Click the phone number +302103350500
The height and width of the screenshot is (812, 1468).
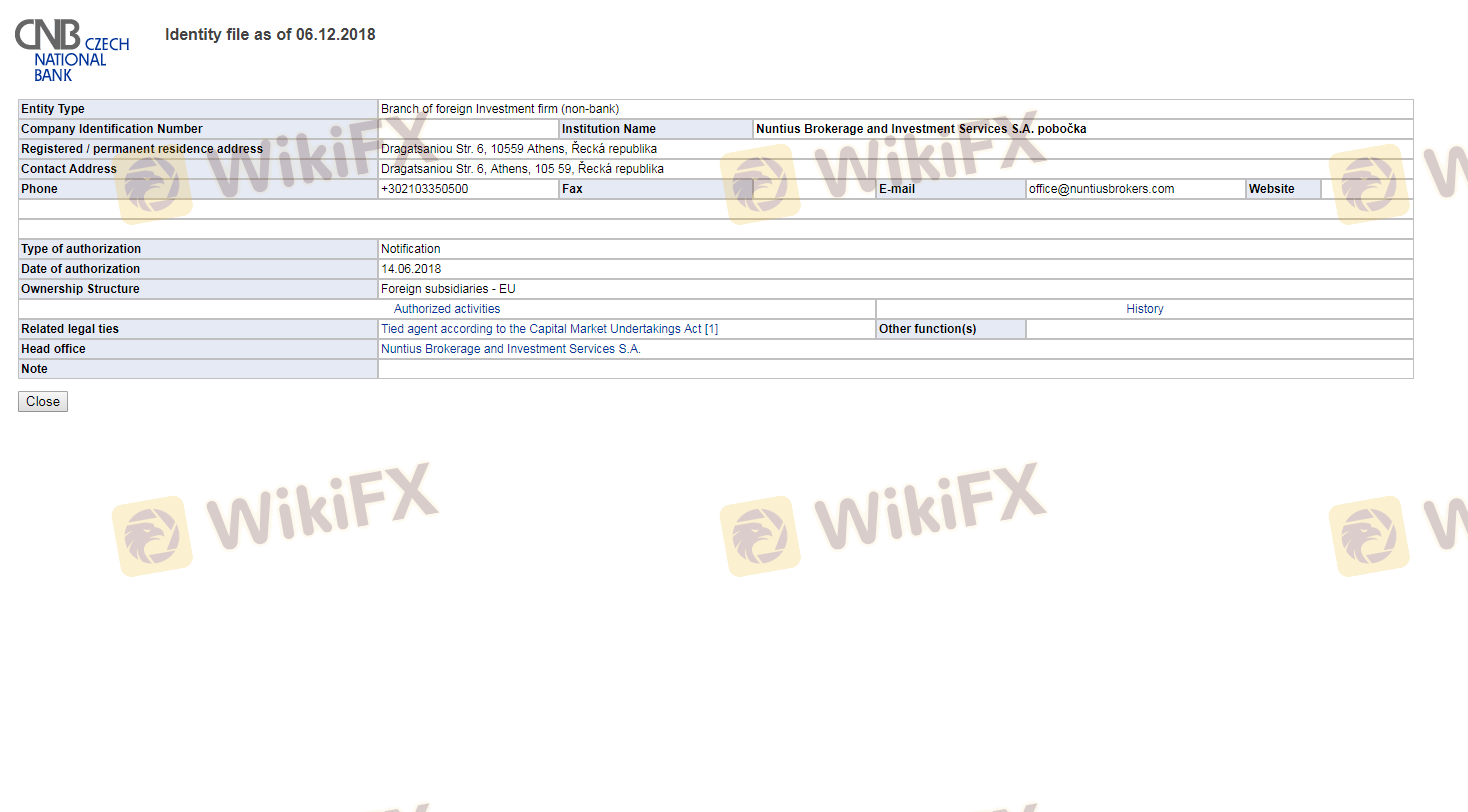pyautogui.click(x=424, y=189)
